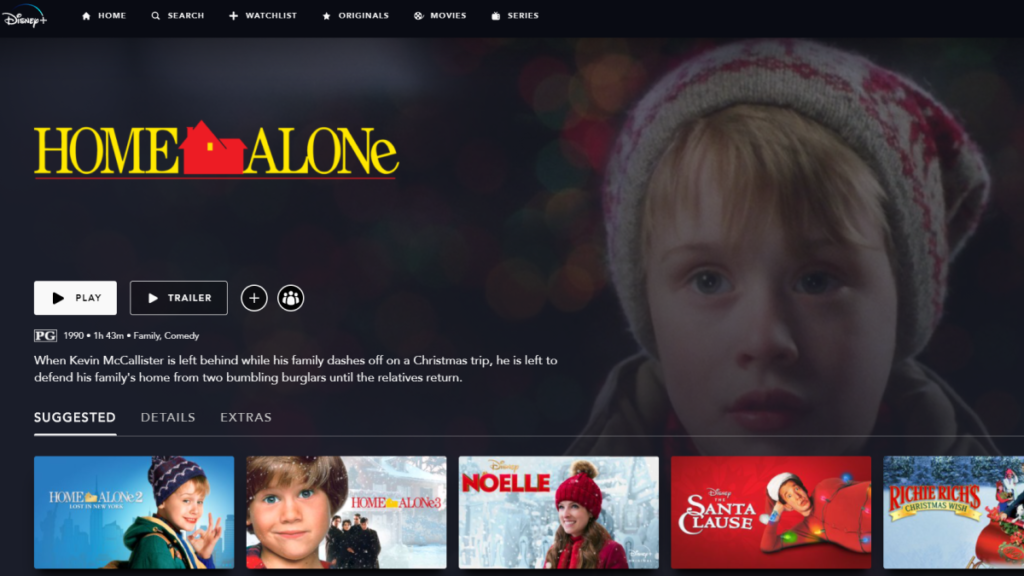The width and height of the screenshot is (1024, 576).
Task: Open Search in the top navigation
Action: click(x=178, y=16)
